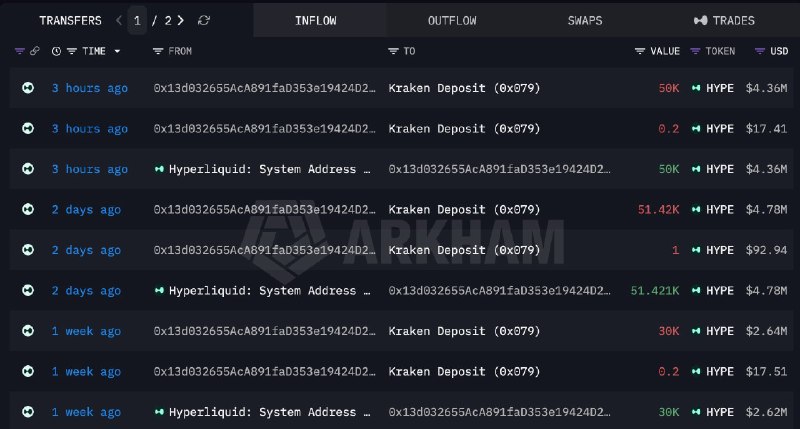Open the TRADES tab
The image size is (800, 429).
(724, 20)
